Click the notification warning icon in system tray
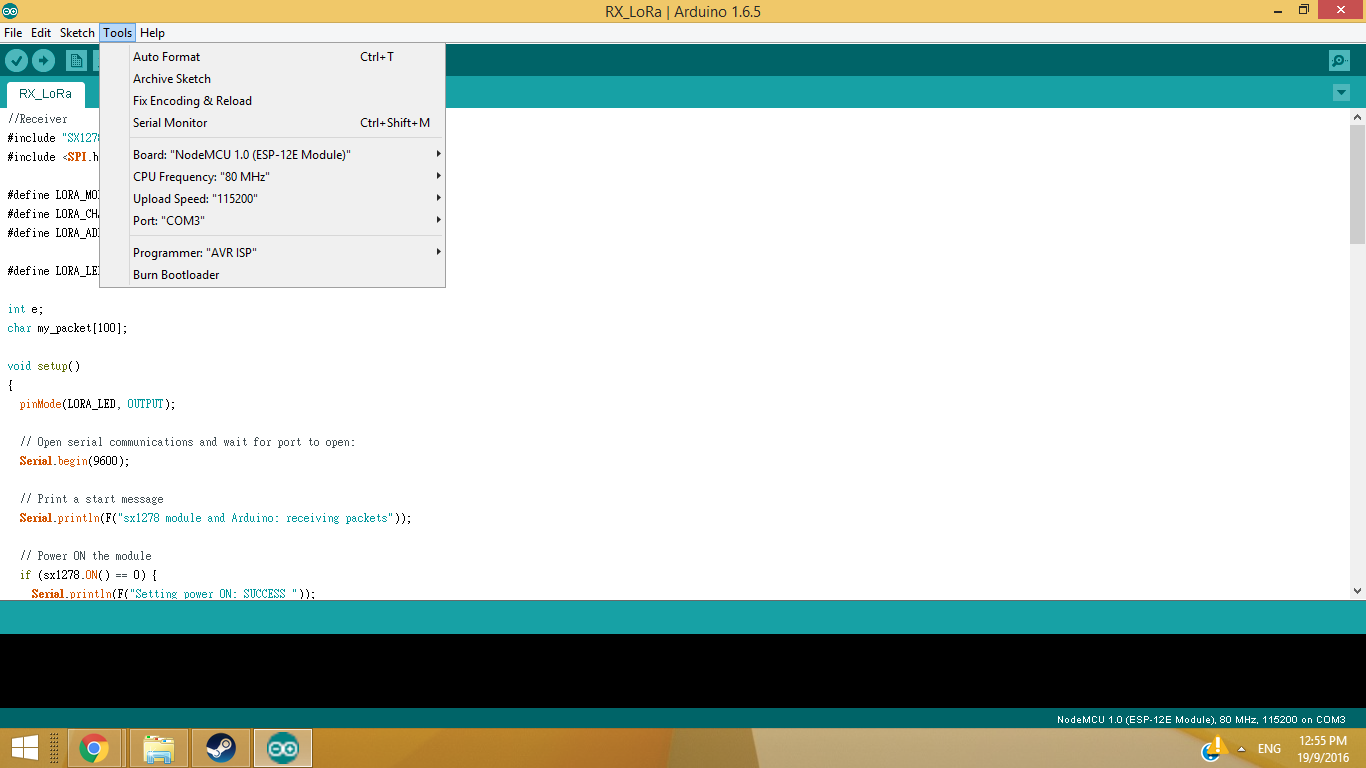The image size is (1366, 768). click(x=1216, y=747)
